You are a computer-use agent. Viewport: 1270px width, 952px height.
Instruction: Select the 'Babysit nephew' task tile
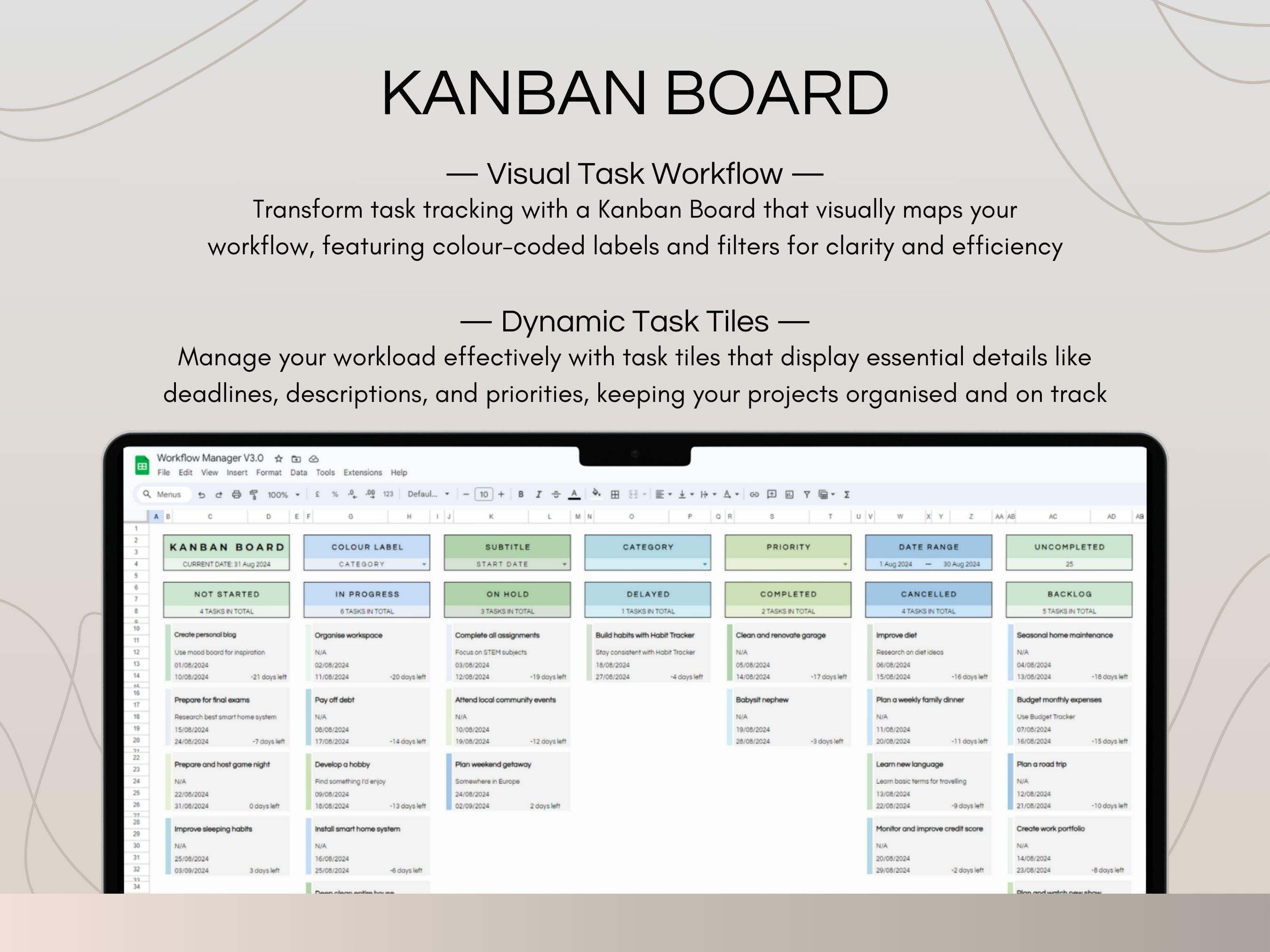coord(788,718)
